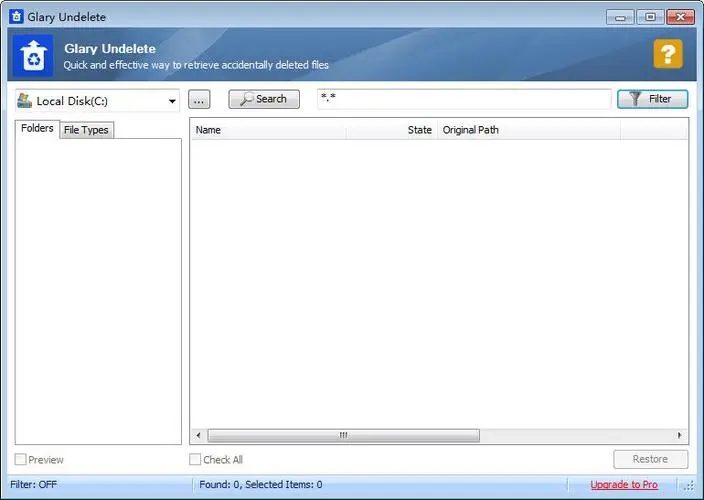
Task: Open help via yellow question mark icon
Action: click(668, 54)
